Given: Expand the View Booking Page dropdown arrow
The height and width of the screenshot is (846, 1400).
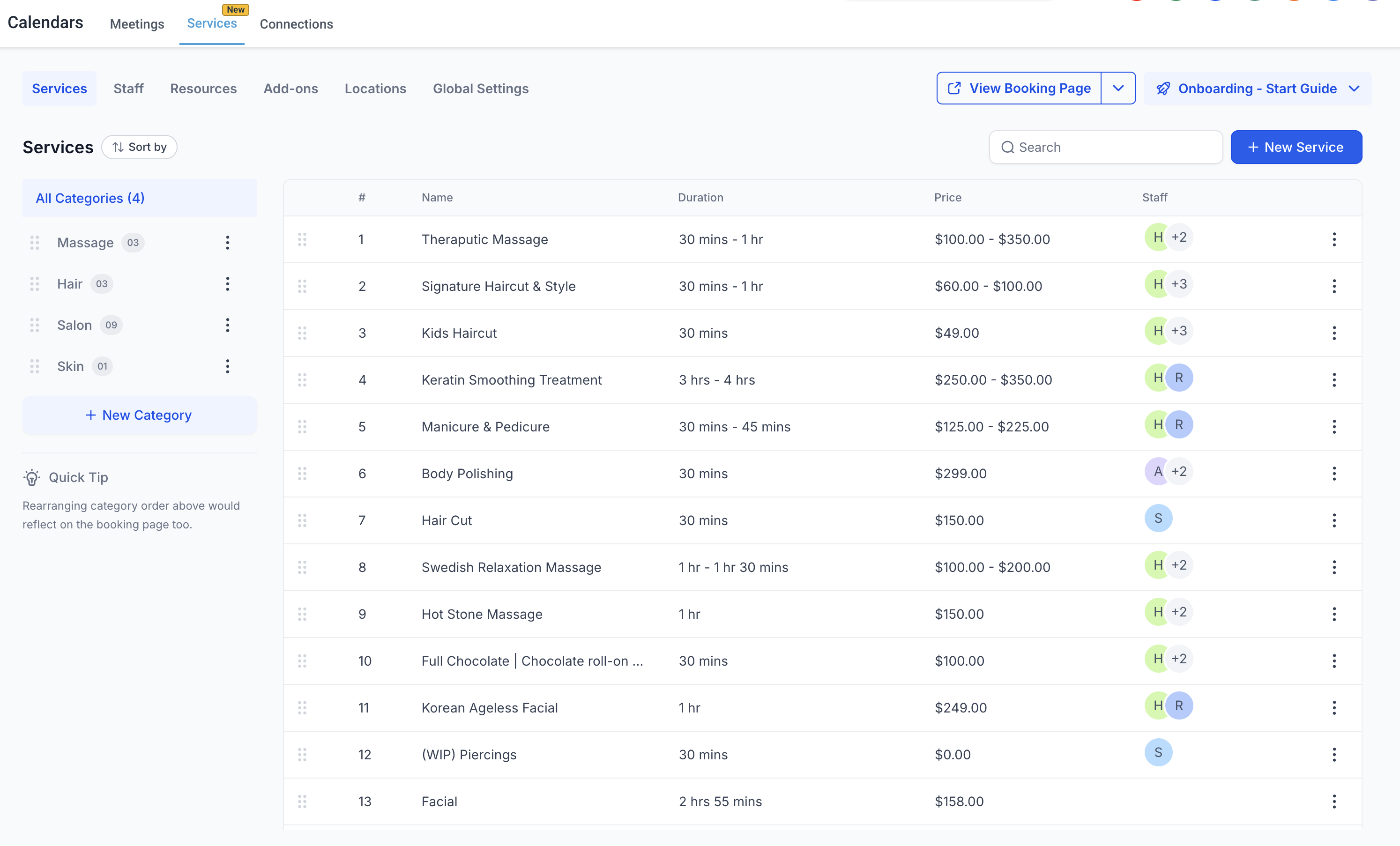Looking at the screenshot, I should pos(1117,88).
